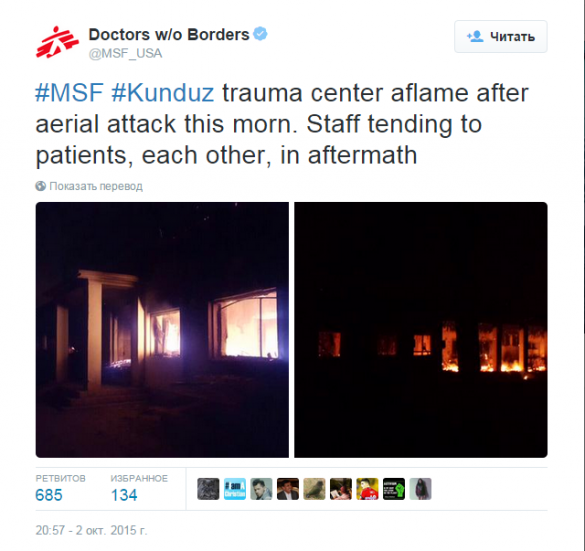Open the green fist avatar
The height and width of the screenshot is (551, 585).
click(394, 489)
